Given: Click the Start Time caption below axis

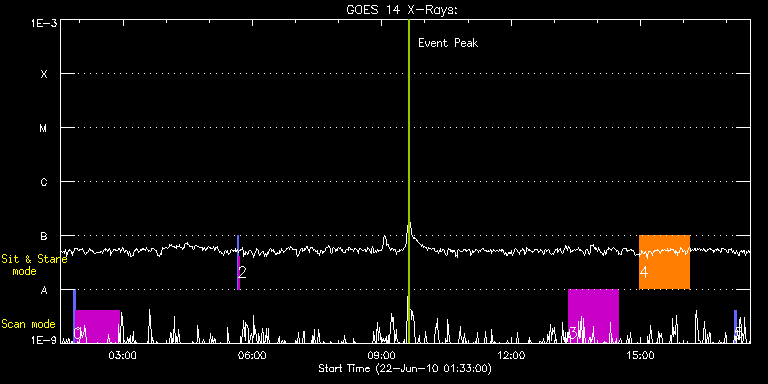Looking at the screenshot, I should 405,369.
